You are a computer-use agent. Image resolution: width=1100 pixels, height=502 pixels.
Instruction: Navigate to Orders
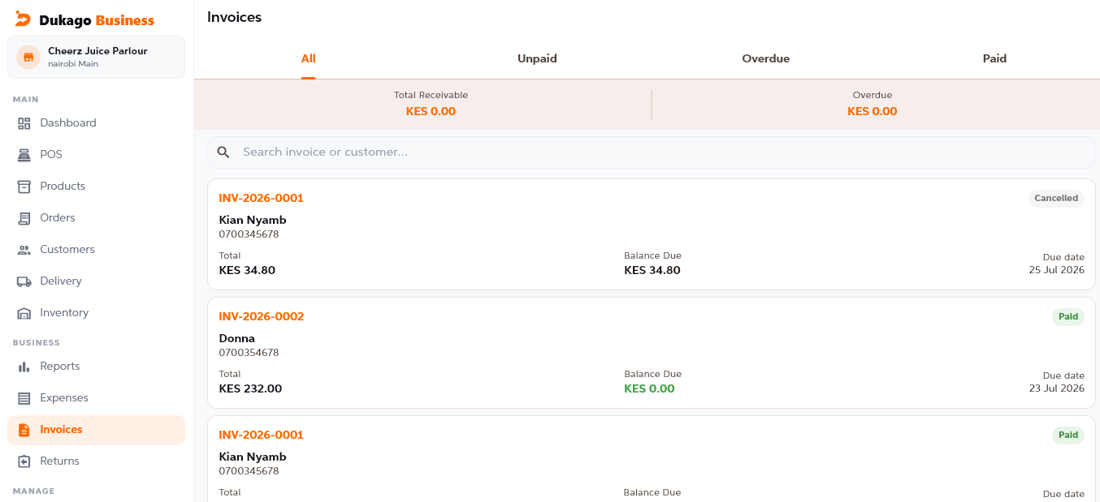[96, 218]
